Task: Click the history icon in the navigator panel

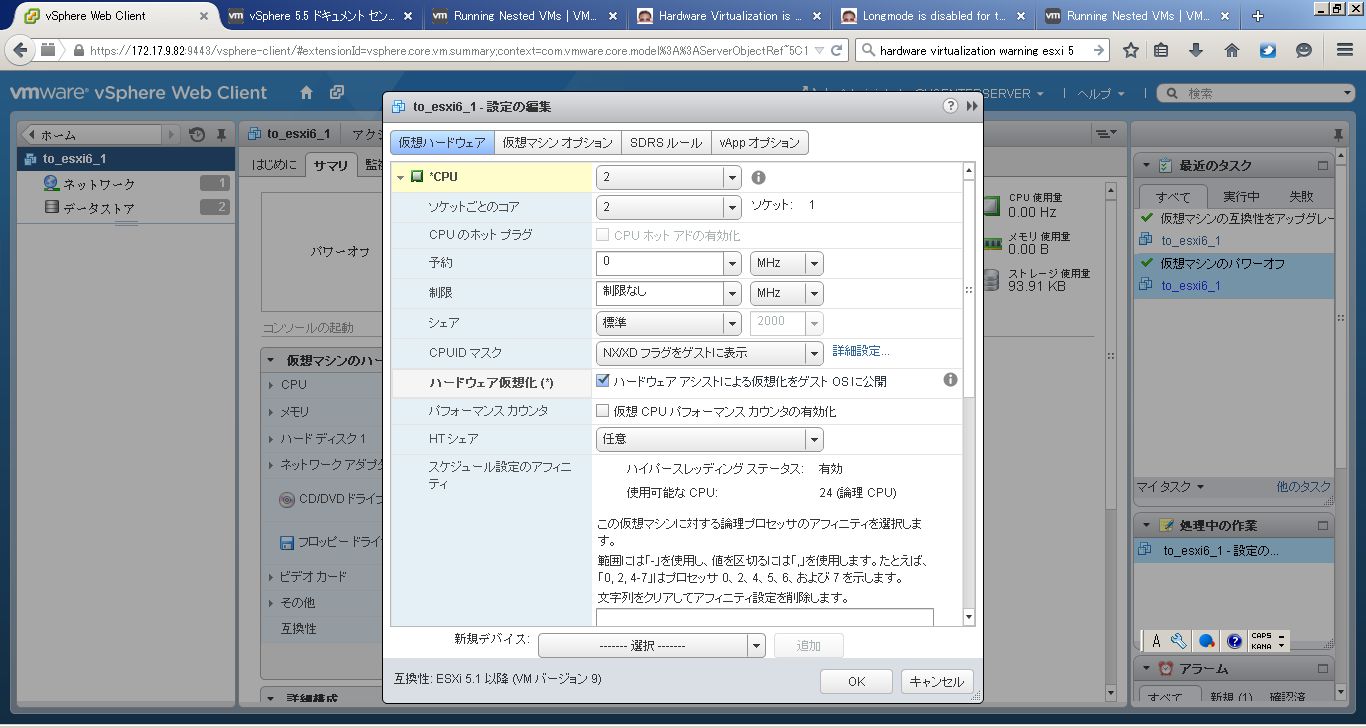Action: tap(197, 134)
